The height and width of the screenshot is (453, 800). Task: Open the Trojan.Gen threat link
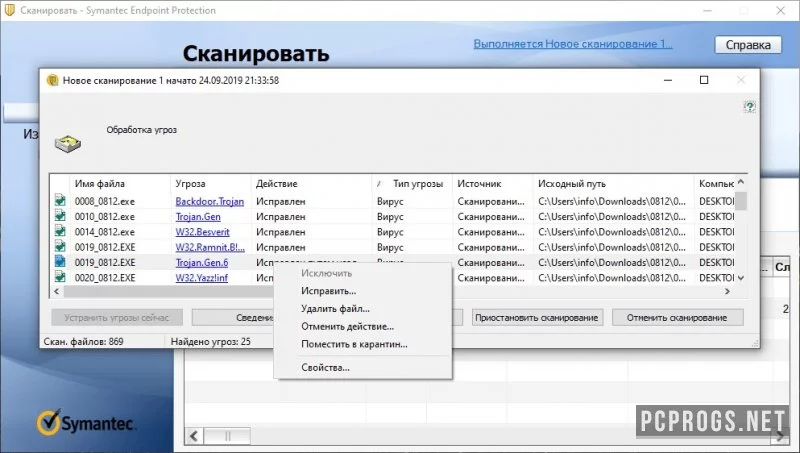[198, 217]
